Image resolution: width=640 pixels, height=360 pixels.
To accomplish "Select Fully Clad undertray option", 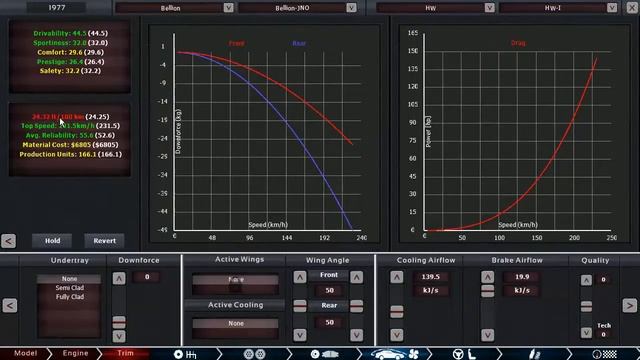I will (x=69, y=297).
